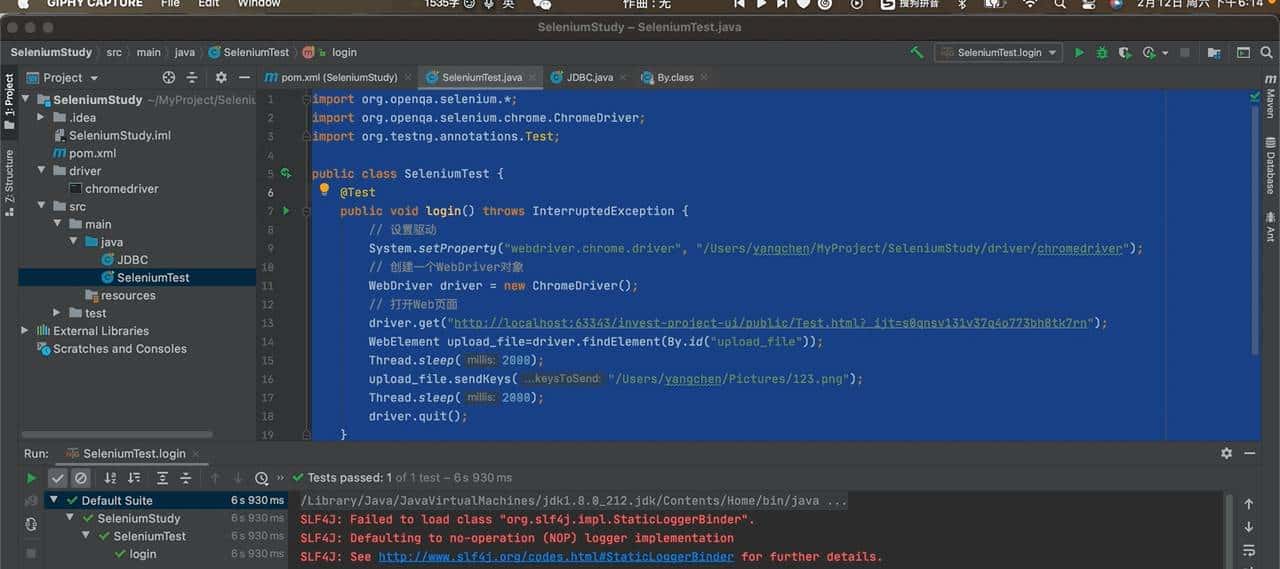The height and width of the screenshot is (569, 1280).
Task: Expand the .idea folder
Action: point(42,117)
